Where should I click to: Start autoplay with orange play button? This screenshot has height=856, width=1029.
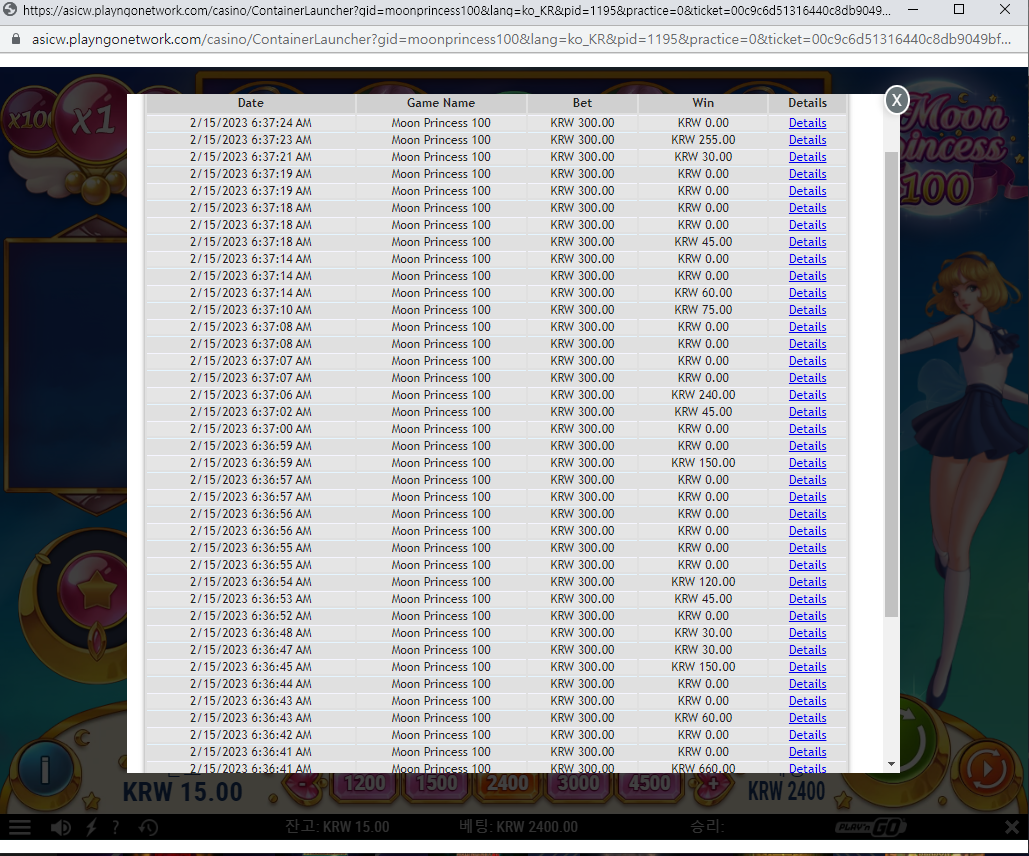click(x=986, y=769)
